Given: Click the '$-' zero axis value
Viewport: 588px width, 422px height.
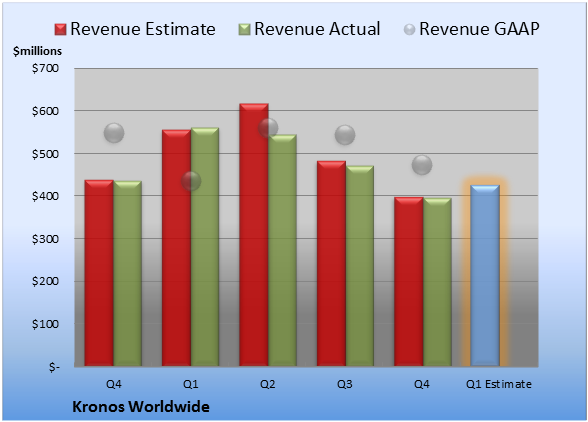Looking at the screenshot, I should point(54,367).
